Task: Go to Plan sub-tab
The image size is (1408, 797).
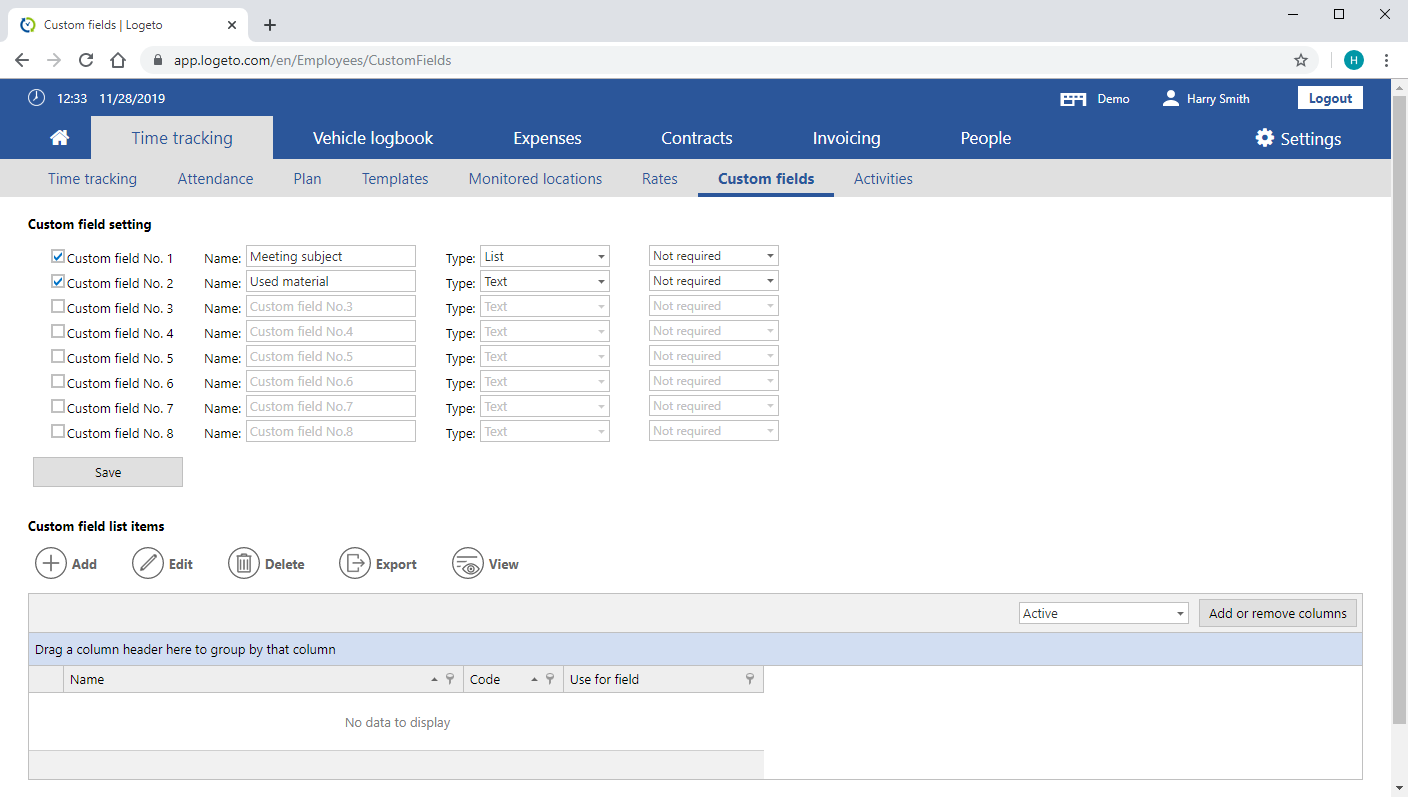Action: (307, 179)
